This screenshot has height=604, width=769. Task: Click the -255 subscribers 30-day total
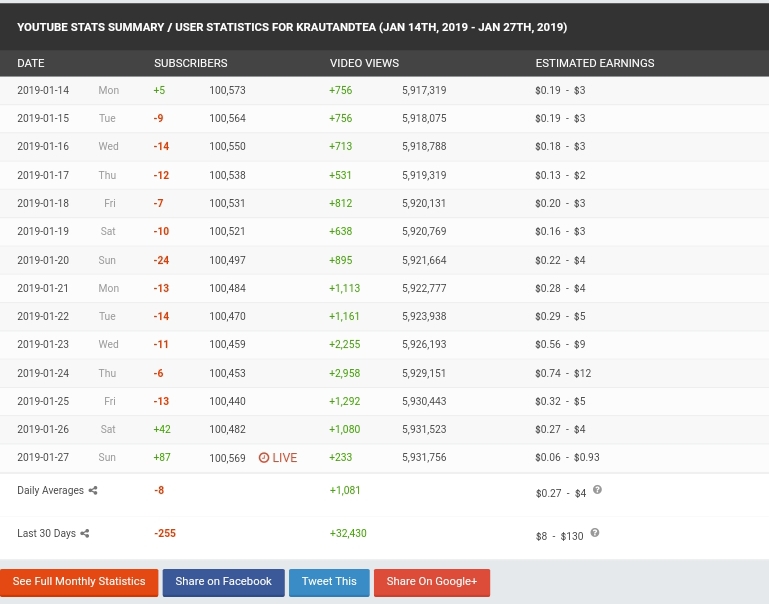165,533
